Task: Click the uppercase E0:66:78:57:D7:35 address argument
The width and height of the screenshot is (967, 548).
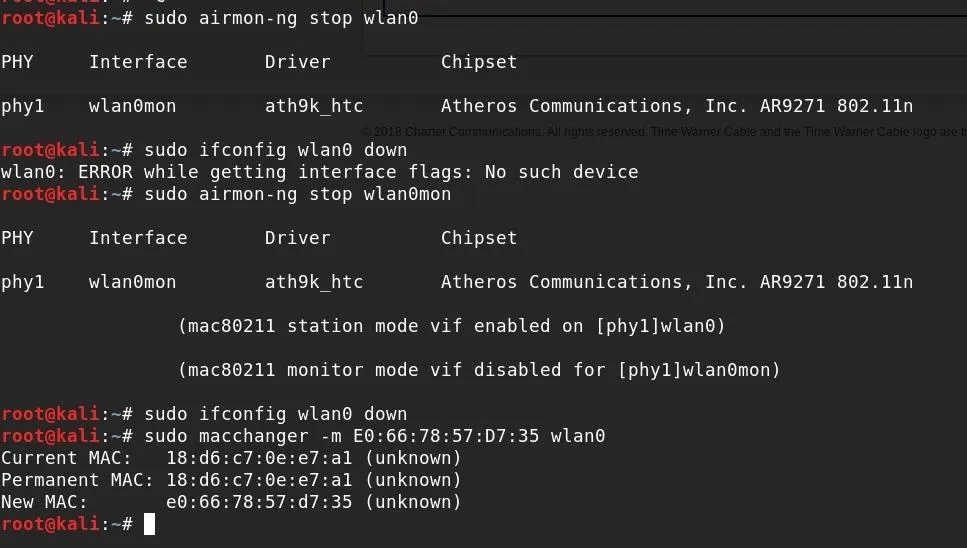Action: [x=446, y=436]
